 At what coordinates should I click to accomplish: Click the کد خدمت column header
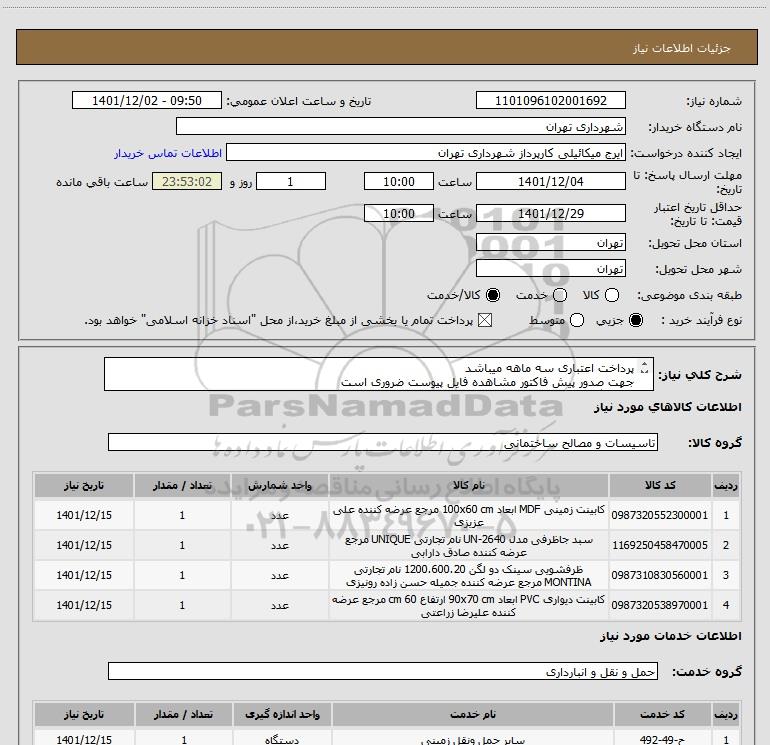(x=662, y=715)
